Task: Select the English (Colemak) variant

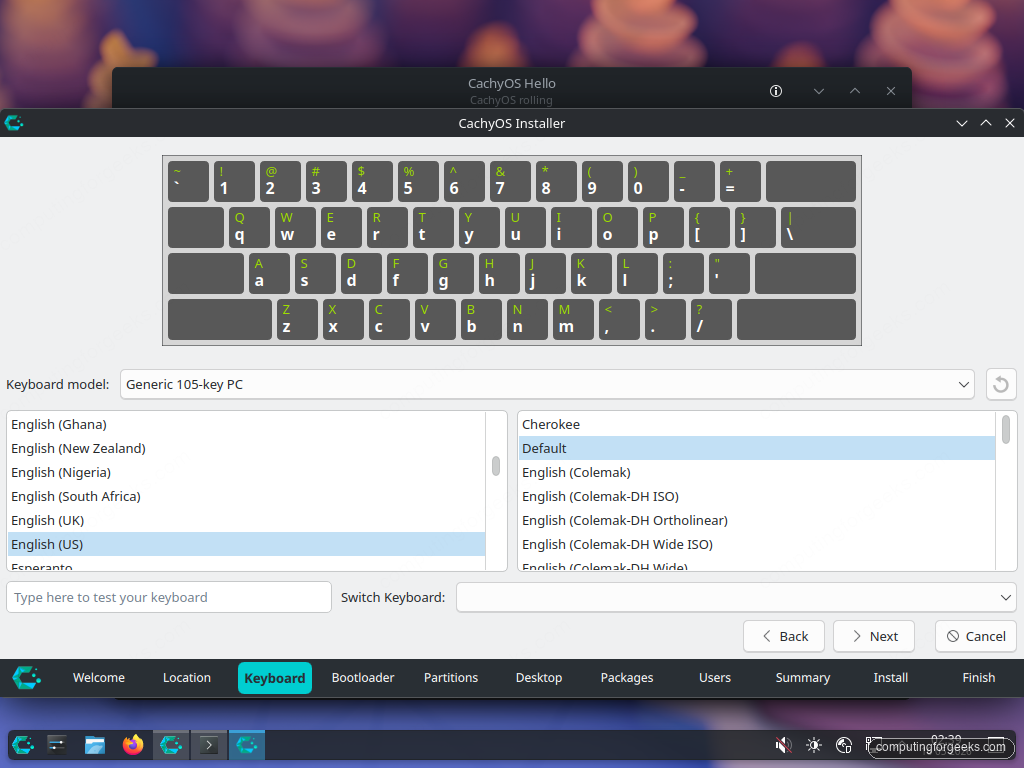Action: coord(757,472)
